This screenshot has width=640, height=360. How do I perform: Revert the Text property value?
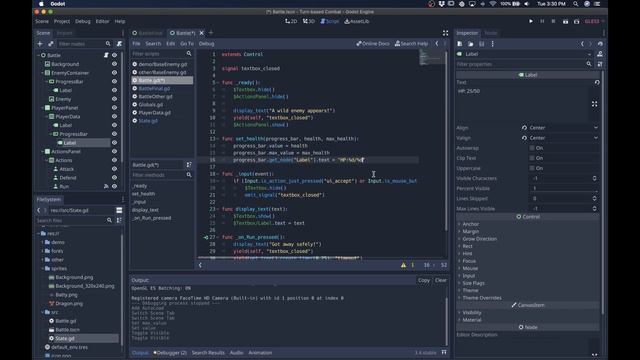[x=597, y=82]
